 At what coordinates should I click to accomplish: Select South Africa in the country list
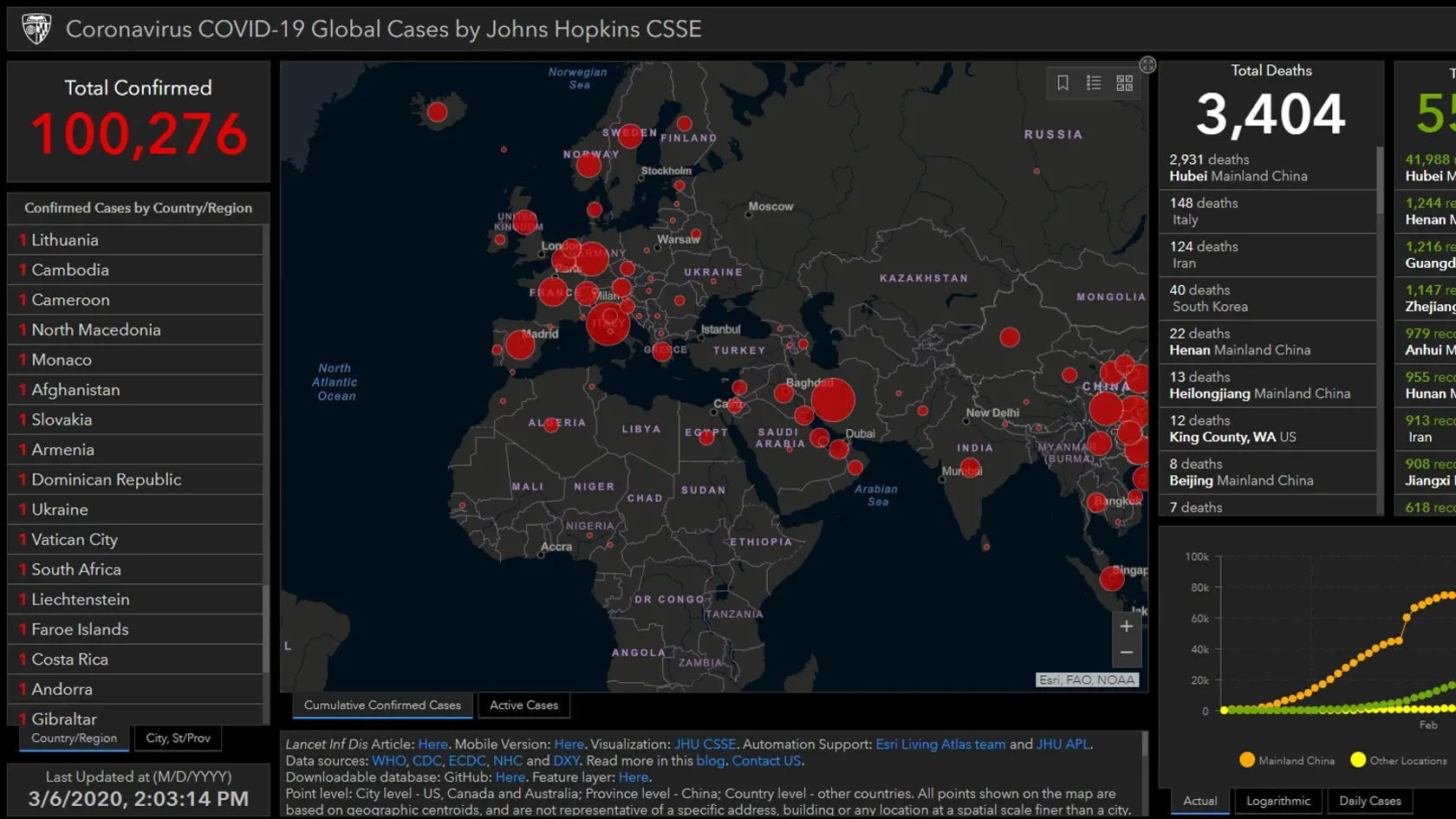click(135, 569)
